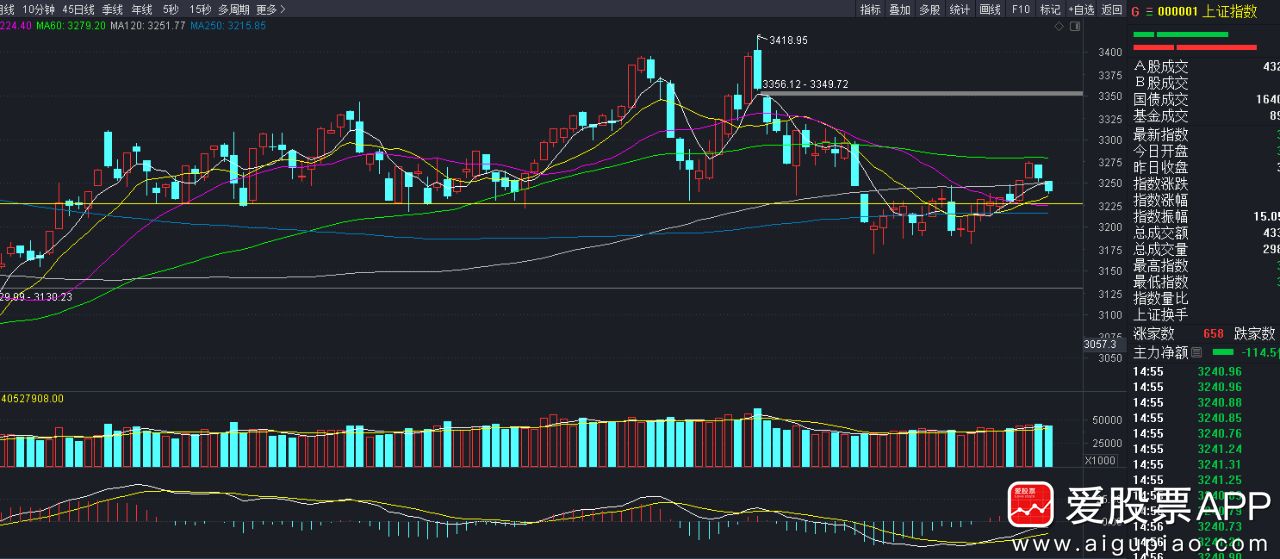Click the X1000 volume scale box
The height and width of the screenshot is (559, 1280).
(x=1100, y=460)
